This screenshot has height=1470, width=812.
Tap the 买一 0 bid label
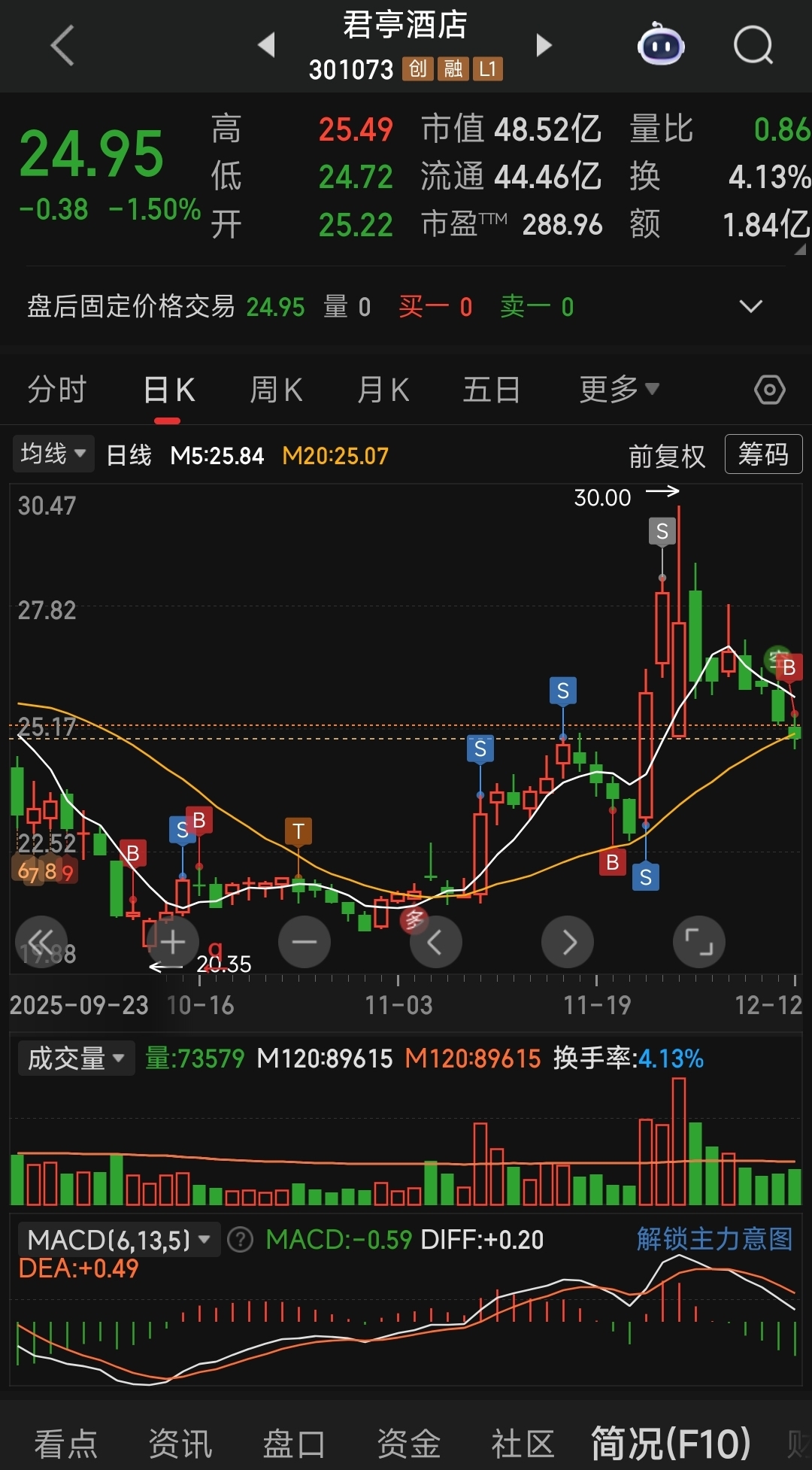coord(435,307)
